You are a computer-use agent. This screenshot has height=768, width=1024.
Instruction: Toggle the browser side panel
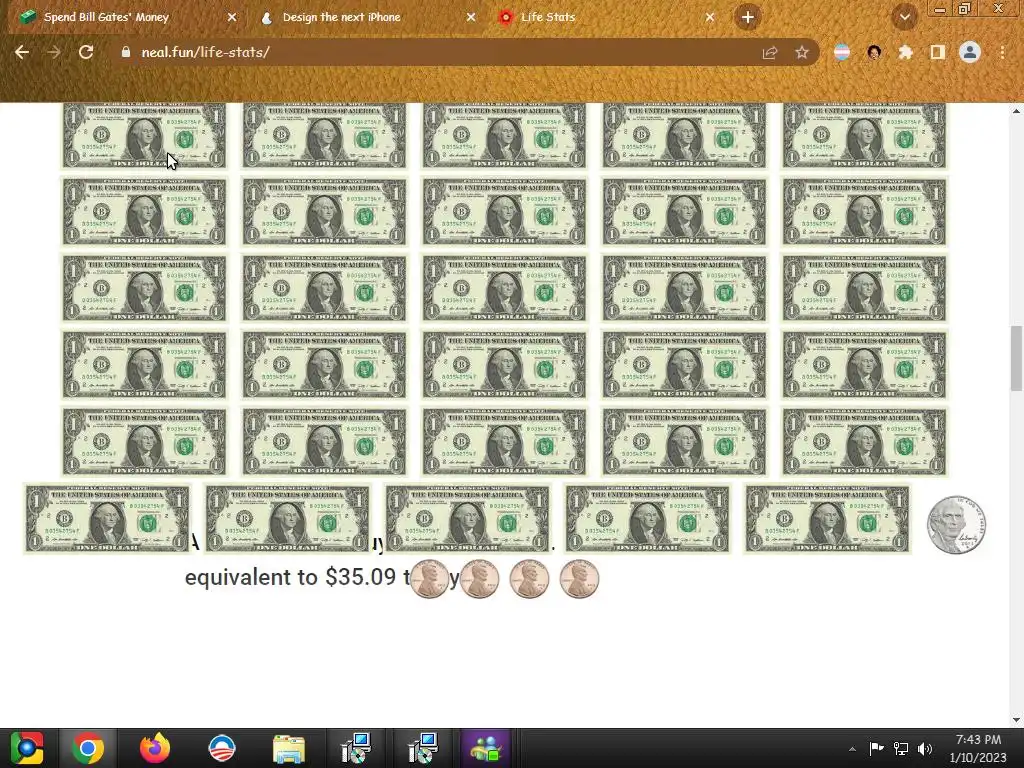tap(938, 52)
